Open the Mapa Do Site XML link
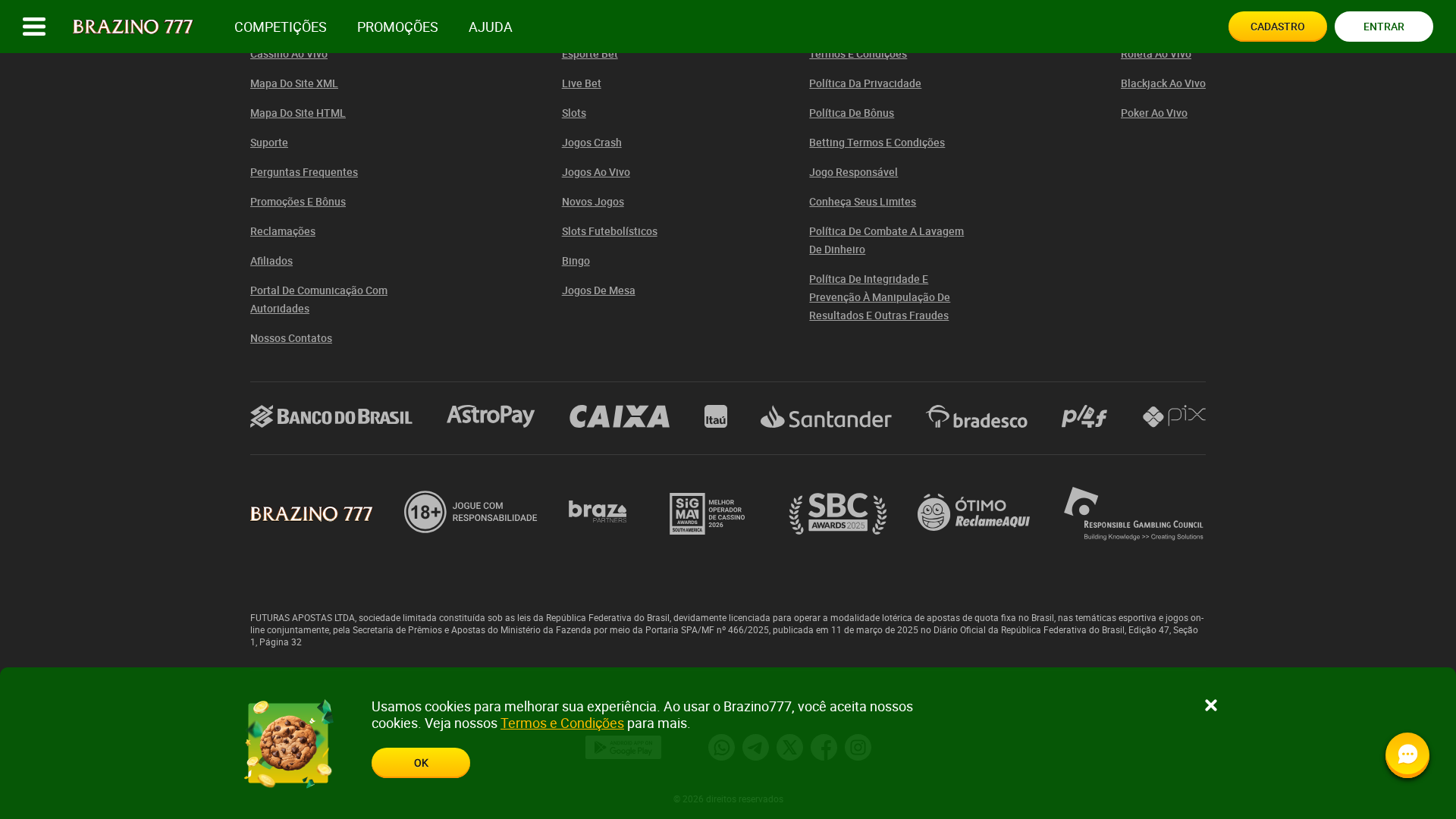Viewport: 1456px width, 819px height. pyautogui.click(x=294, y=83)
